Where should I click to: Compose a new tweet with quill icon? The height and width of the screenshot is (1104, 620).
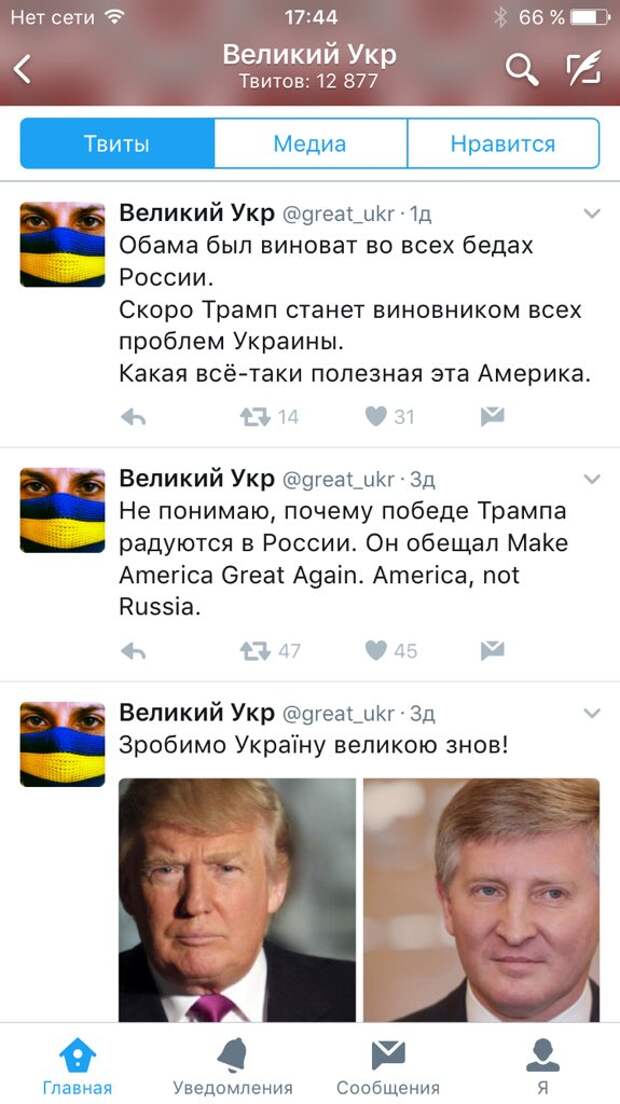coord(583,68)
